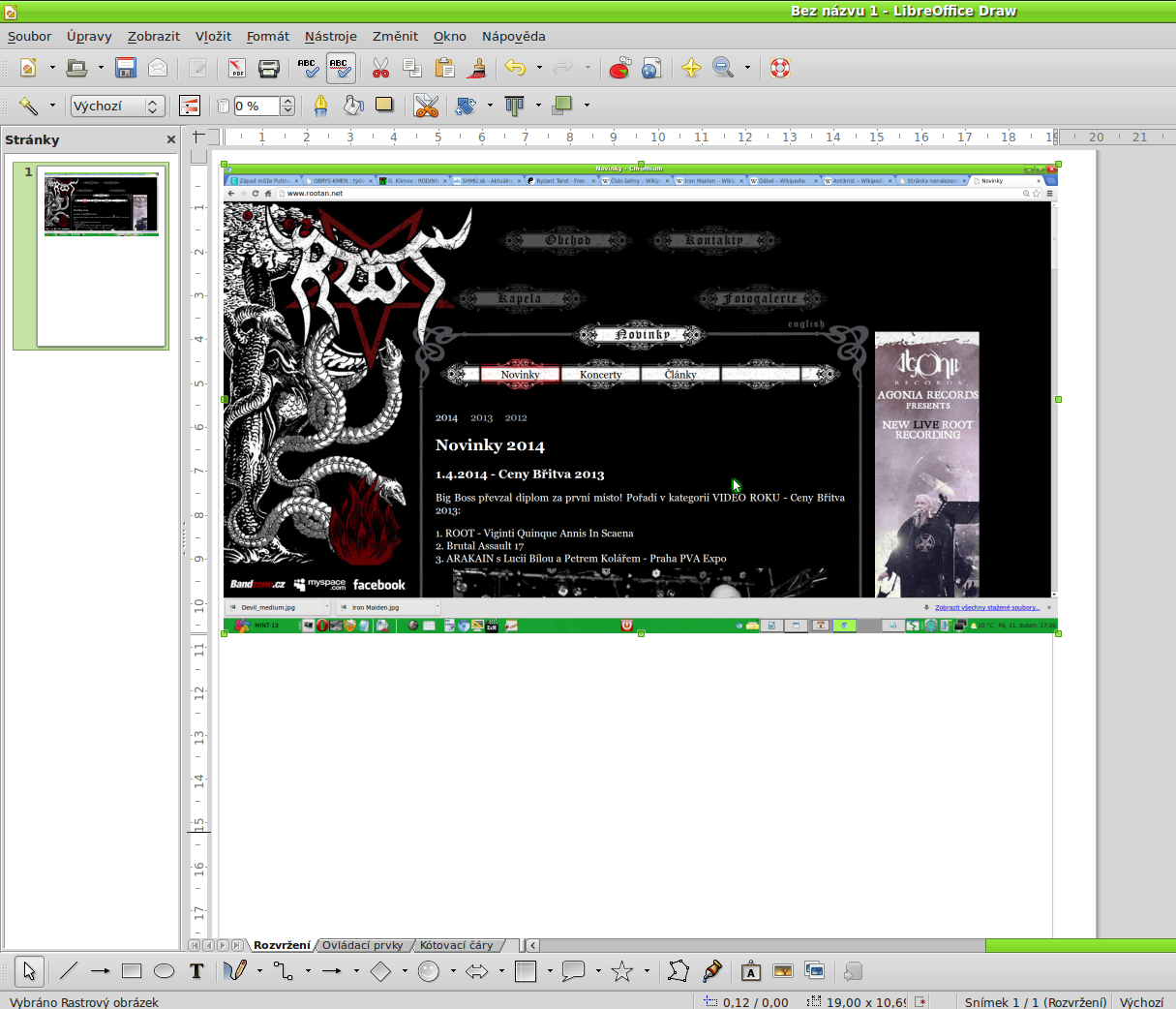Open the line style pen icon
1176x1009 pixels.
[x=321, y=106]
